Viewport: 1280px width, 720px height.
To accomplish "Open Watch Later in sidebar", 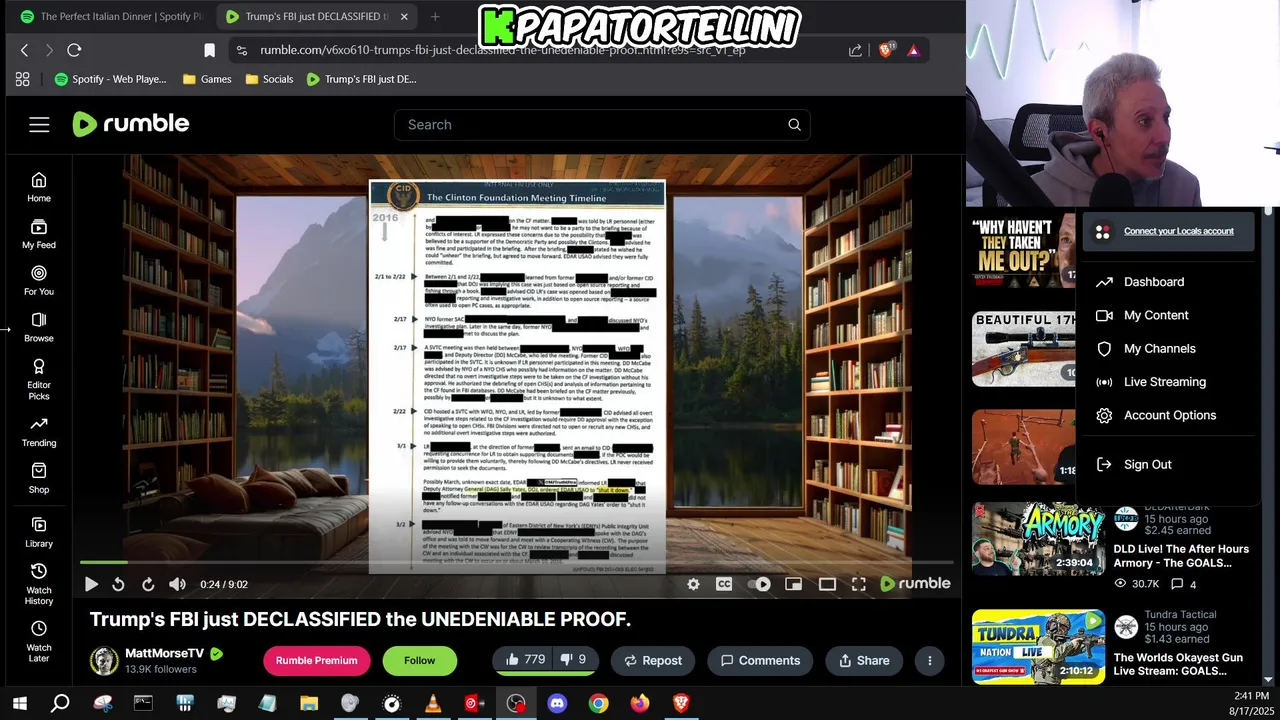I will click(39, 641).
